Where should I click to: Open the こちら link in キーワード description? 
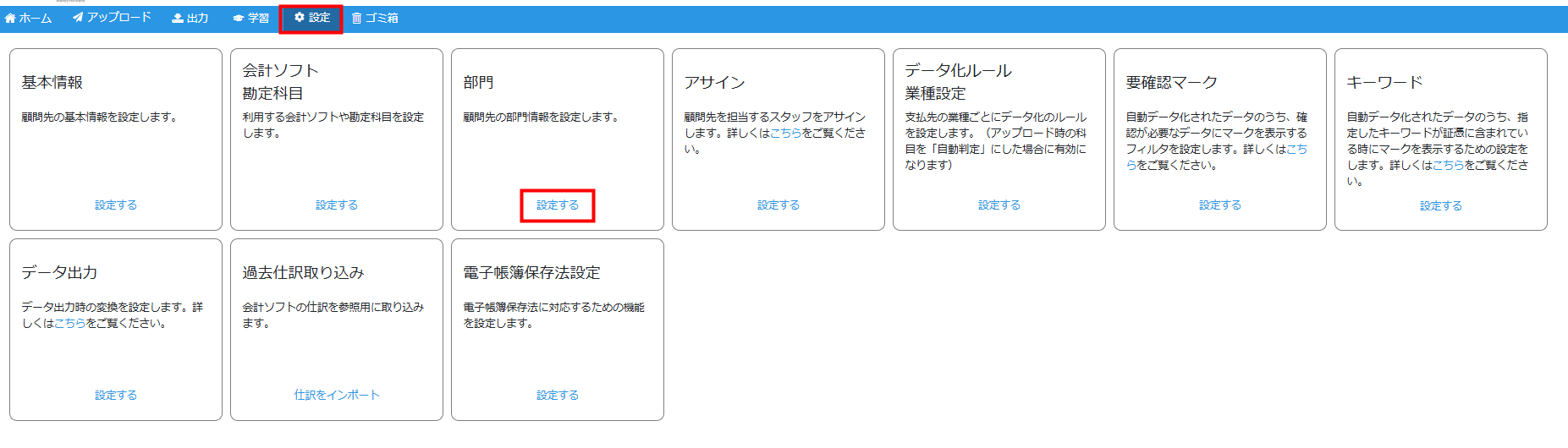(x=1448, y=165)
